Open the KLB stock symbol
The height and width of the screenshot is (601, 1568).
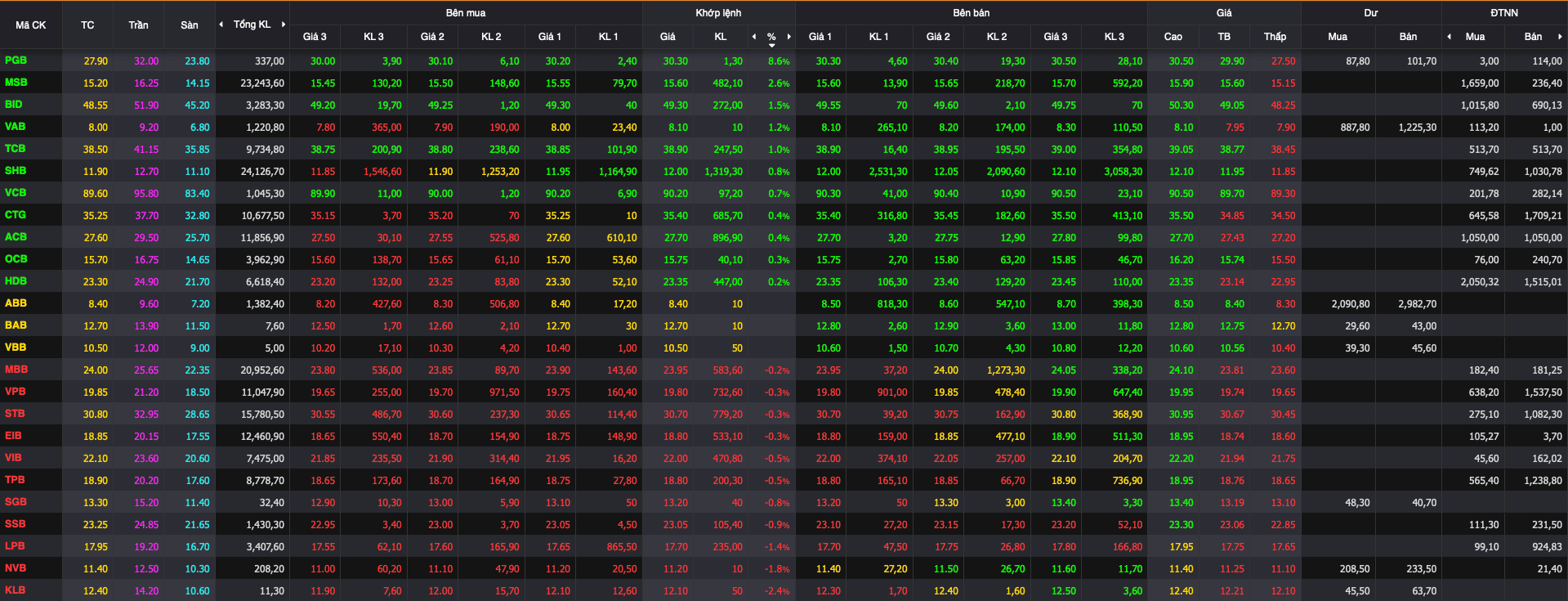(x=15, y=590)
